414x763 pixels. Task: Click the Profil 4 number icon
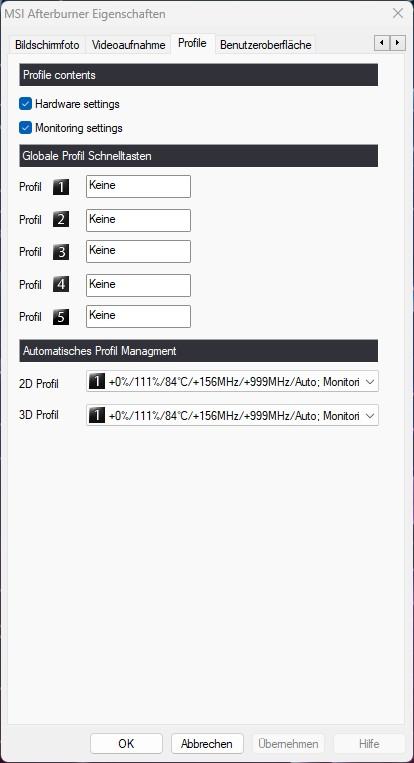61,284
